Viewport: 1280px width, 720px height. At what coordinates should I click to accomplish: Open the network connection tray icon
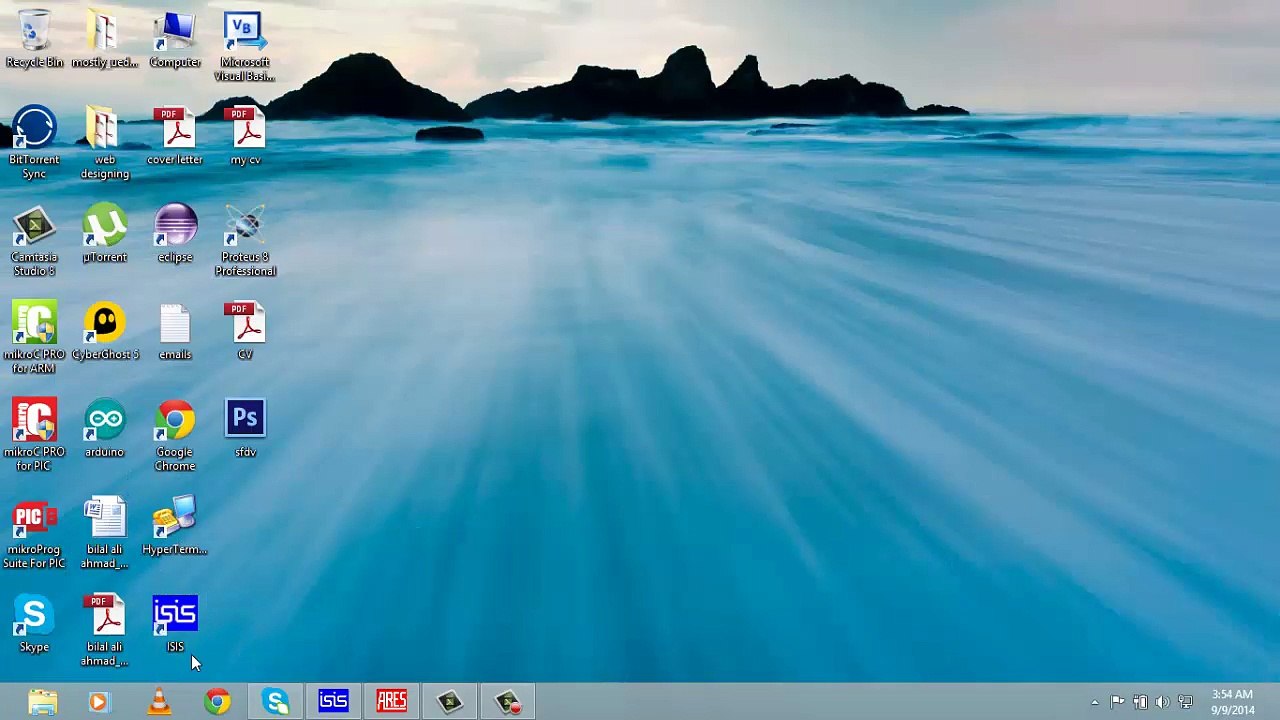[1185, 702]
